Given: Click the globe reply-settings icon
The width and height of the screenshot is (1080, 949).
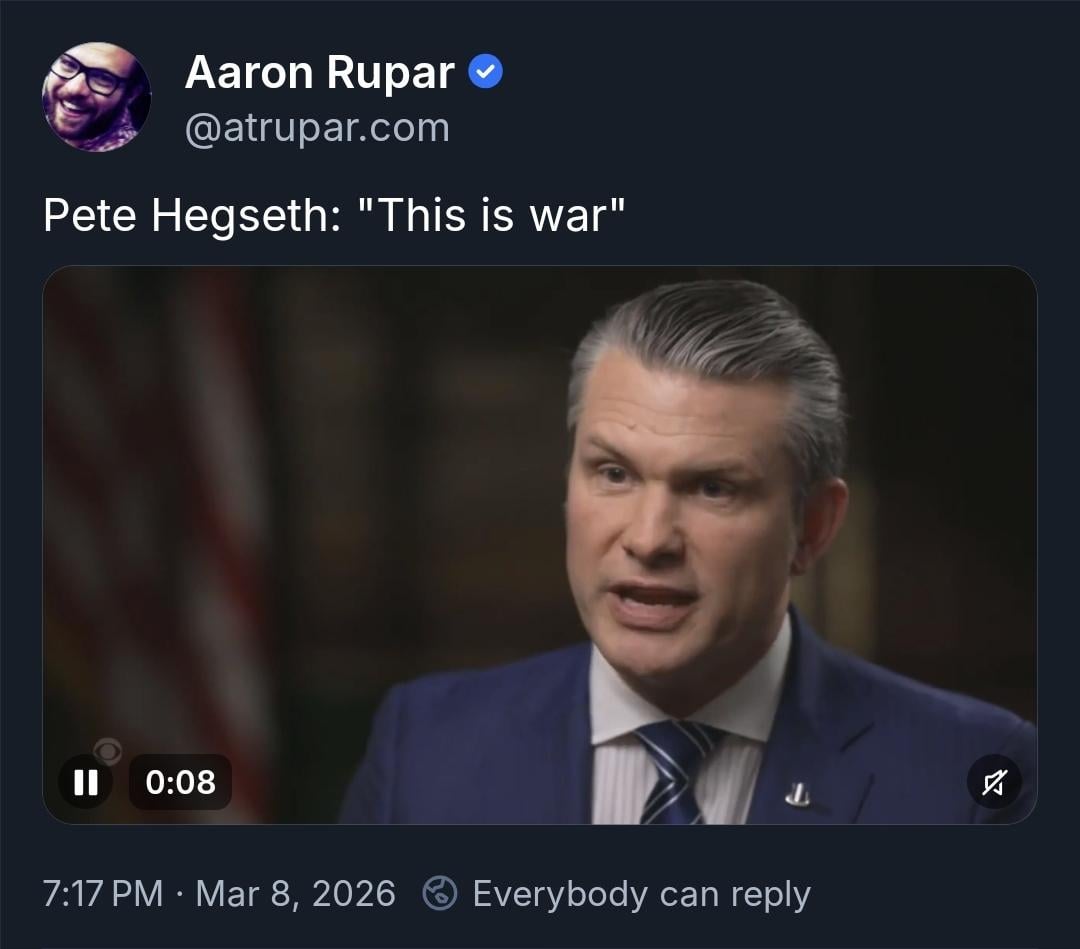Looking at the screenshot, I should tap(439, 893).
